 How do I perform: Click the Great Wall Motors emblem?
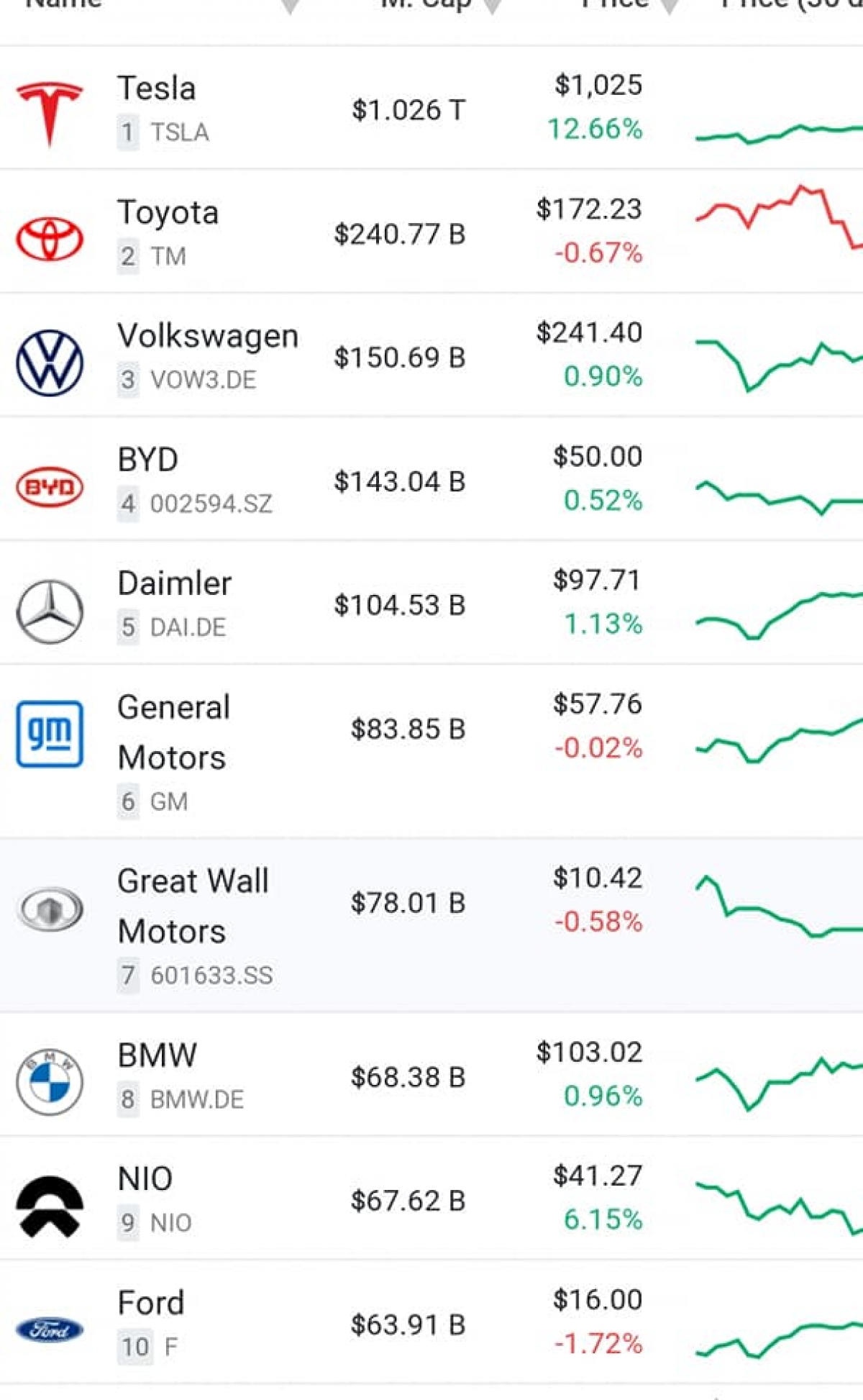50,909
